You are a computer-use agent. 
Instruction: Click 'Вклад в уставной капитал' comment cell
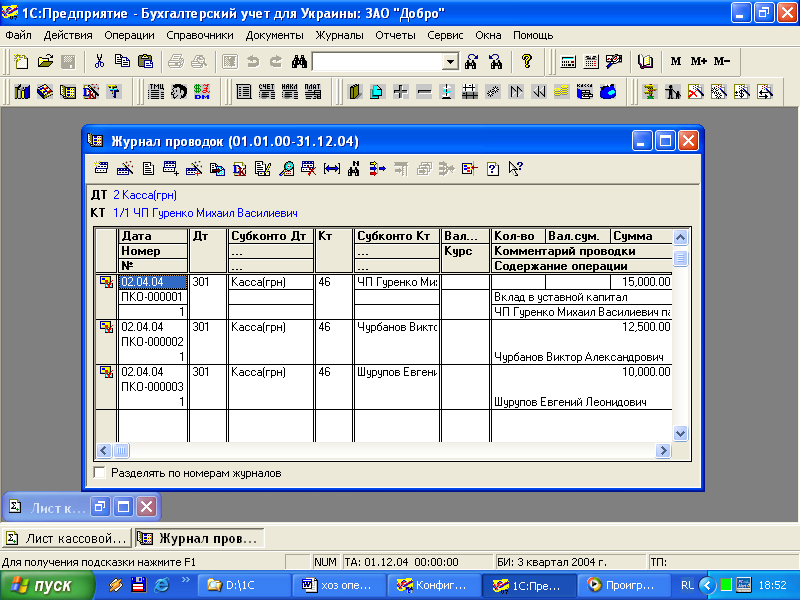582,297
